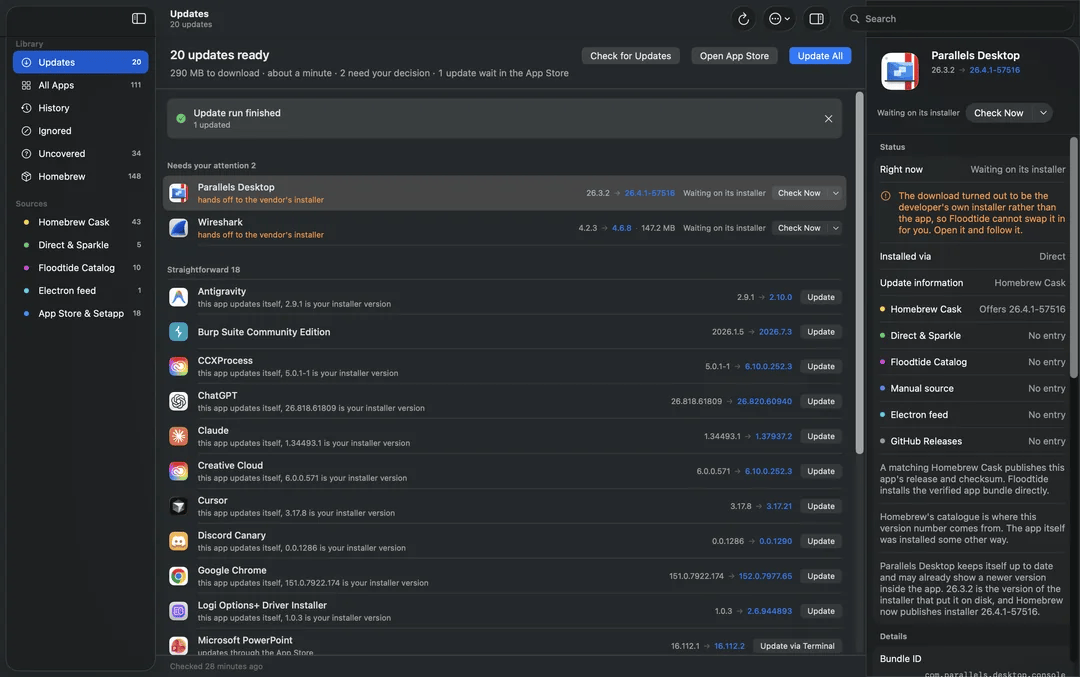Open History in the sidebar

coord(81,108)
